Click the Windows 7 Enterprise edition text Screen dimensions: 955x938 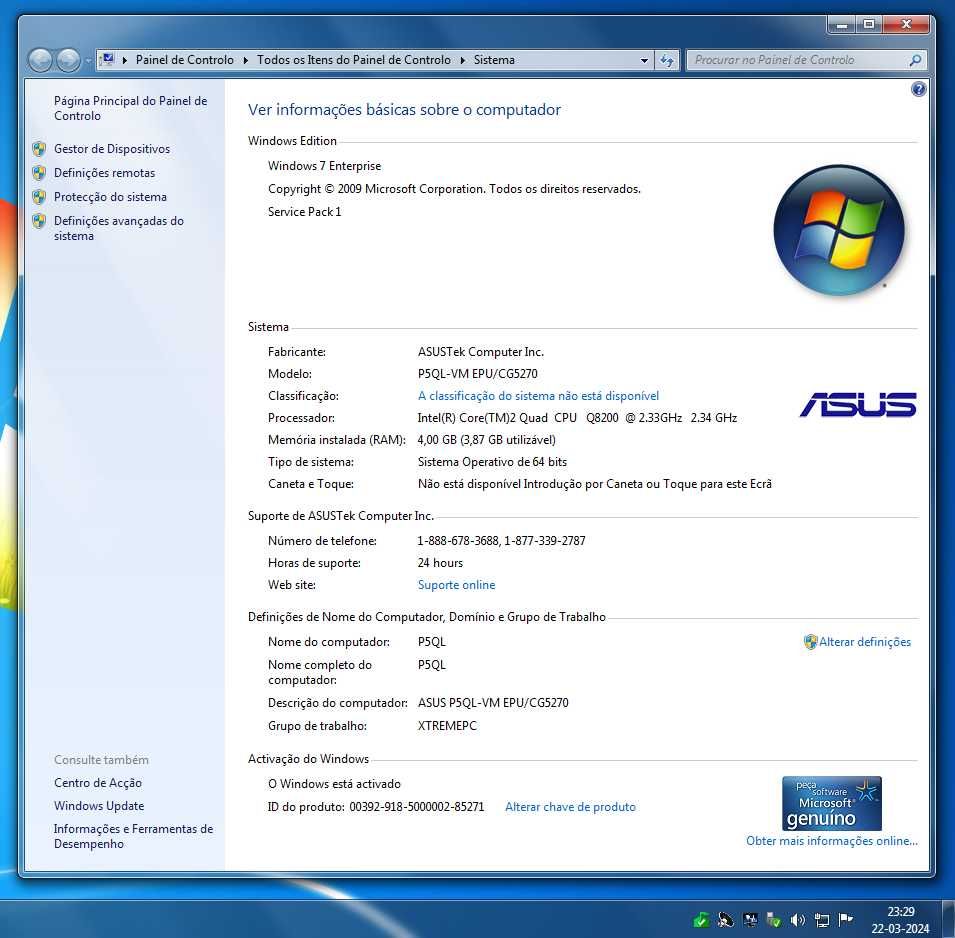(x=324, y=166)
